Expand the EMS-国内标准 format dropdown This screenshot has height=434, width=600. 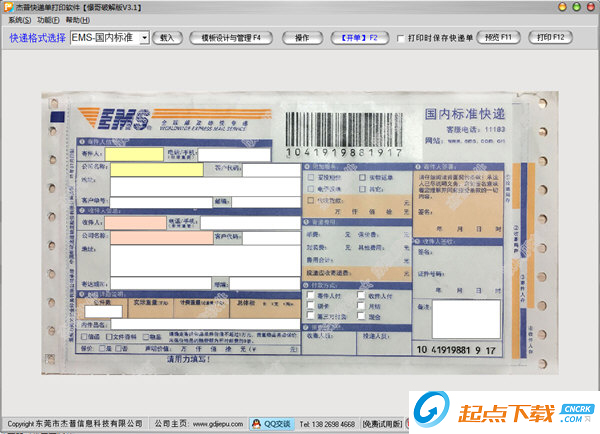pyautogui.click(x=144, y=38)
